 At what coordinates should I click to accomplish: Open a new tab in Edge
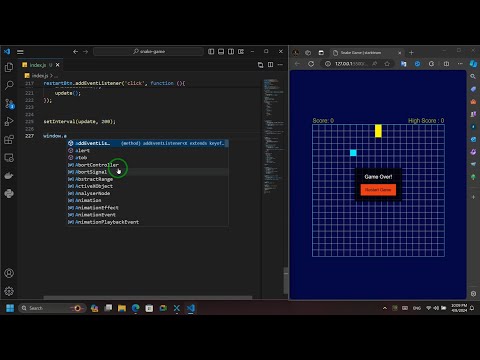411,53
